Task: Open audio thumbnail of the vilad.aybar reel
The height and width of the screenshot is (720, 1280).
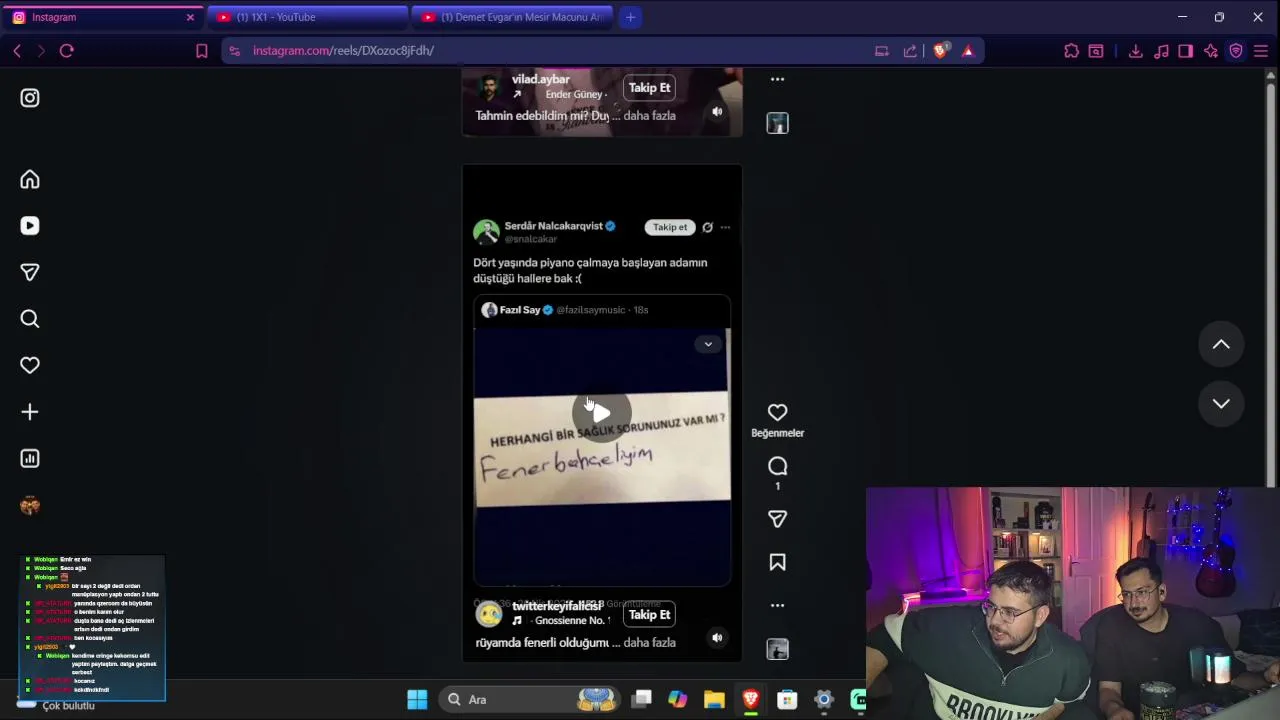Action: [777, 123]
